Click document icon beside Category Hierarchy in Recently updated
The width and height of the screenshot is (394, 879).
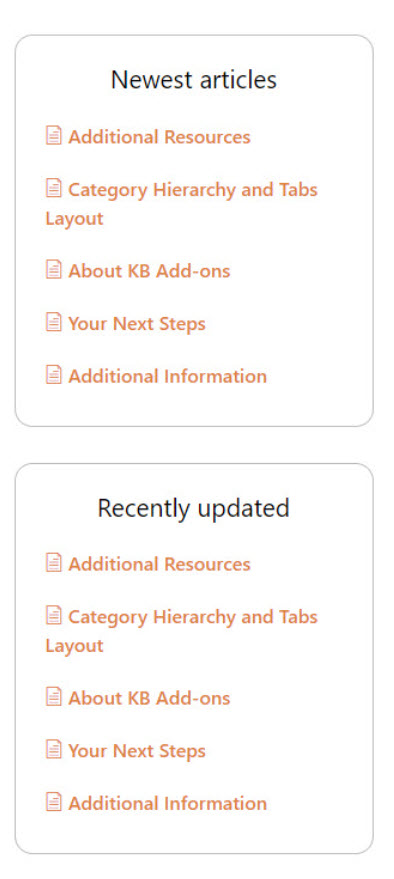[x=53, y=615]
